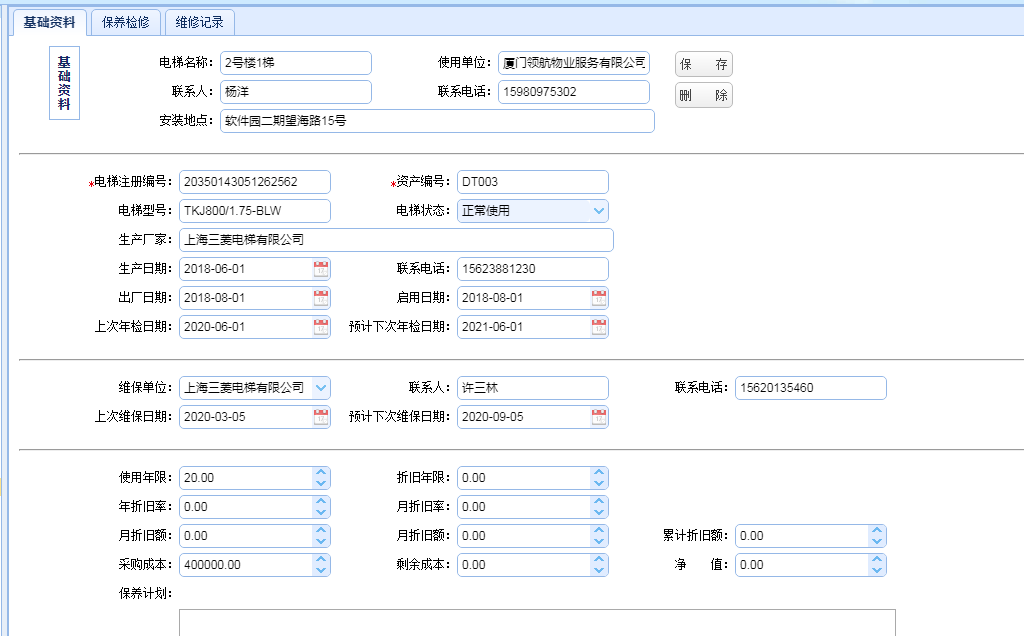Image resolution: width=1024 pixels, height=636 pixels.
Task: Open calendar picker for 启用日期 field
Action: 598,298
